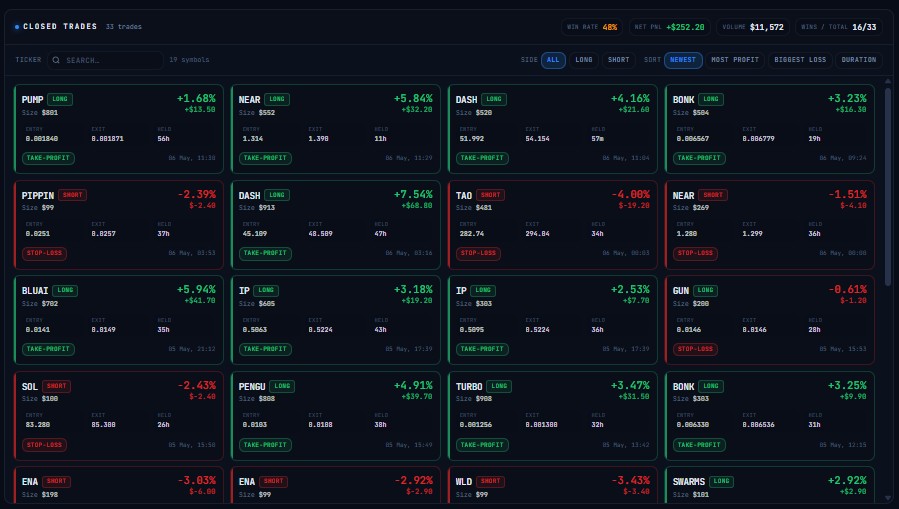Viewport: 899px width, 509px height.
Task: Click the SHORT badge on PIPPIN card
Action: coord(72,195)
